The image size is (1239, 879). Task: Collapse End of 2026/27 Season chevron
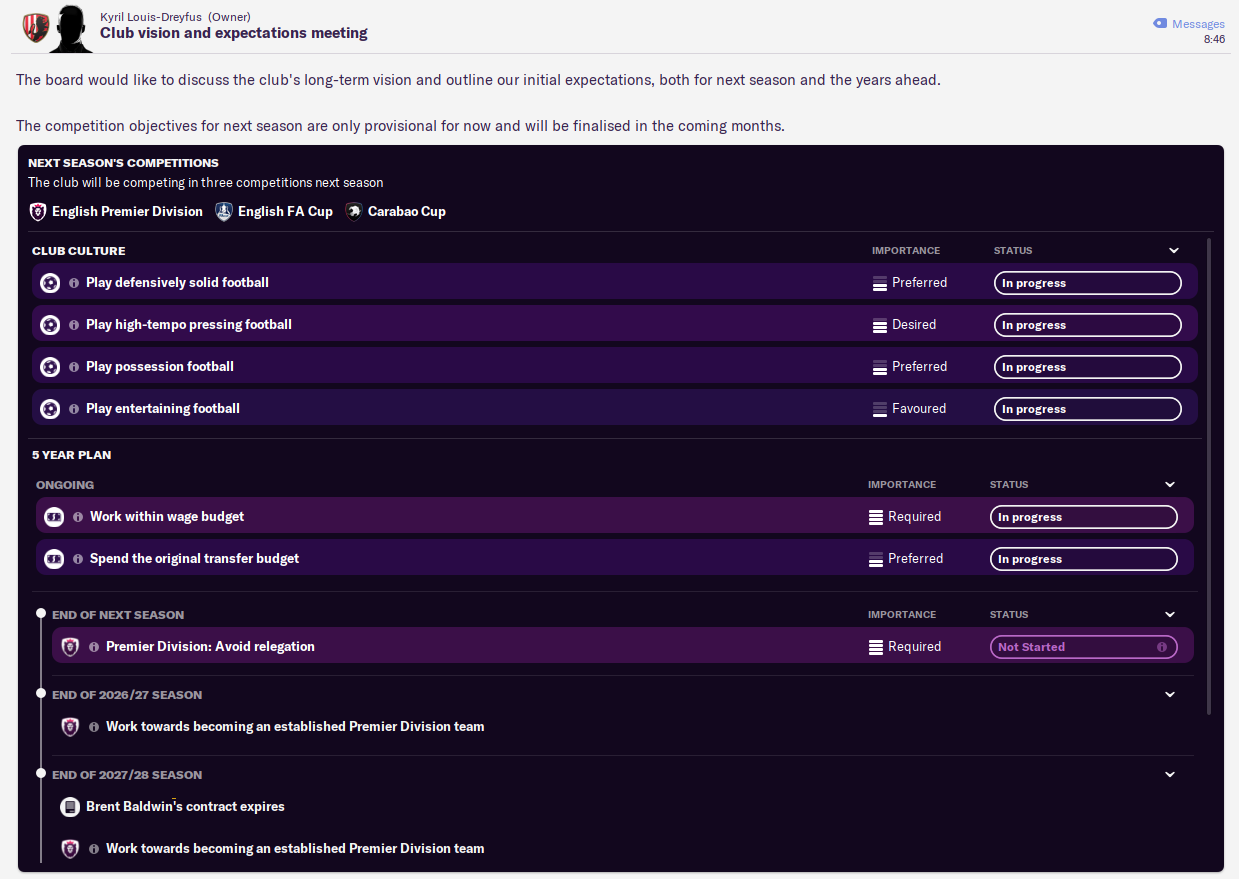tap(1170, 695)
